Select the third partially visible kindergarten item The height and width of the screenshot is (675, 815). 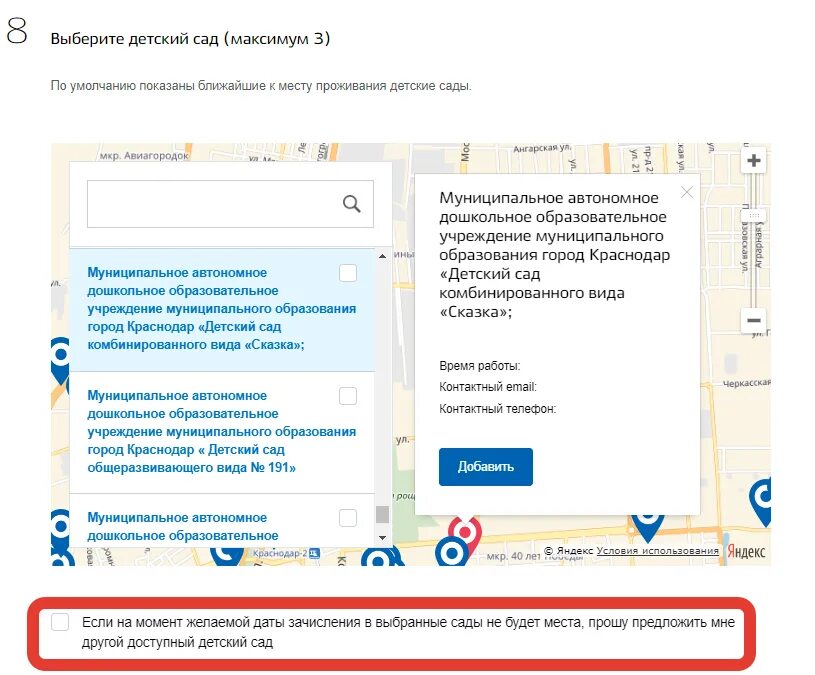(x=222, y=521)
